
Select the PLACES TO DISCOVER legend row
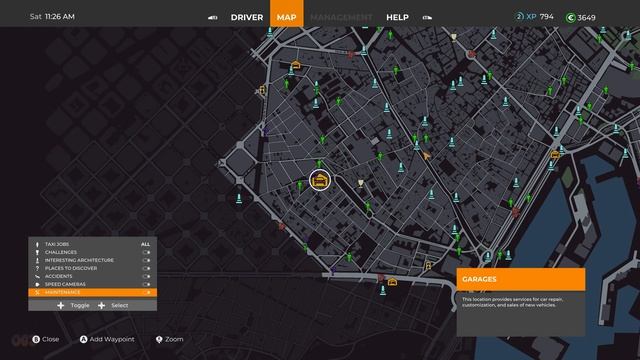point(93,268)
